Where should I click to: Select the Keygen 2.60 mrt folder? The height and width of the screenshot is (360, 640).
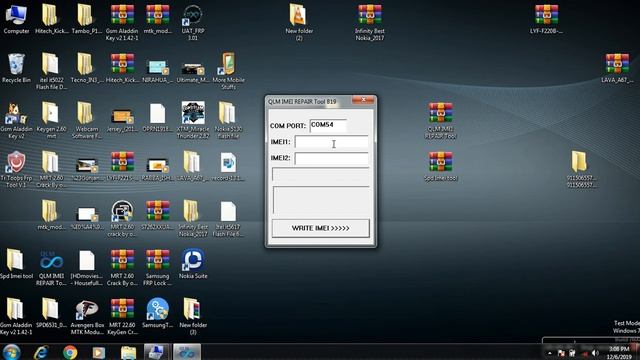click(51, 120)
